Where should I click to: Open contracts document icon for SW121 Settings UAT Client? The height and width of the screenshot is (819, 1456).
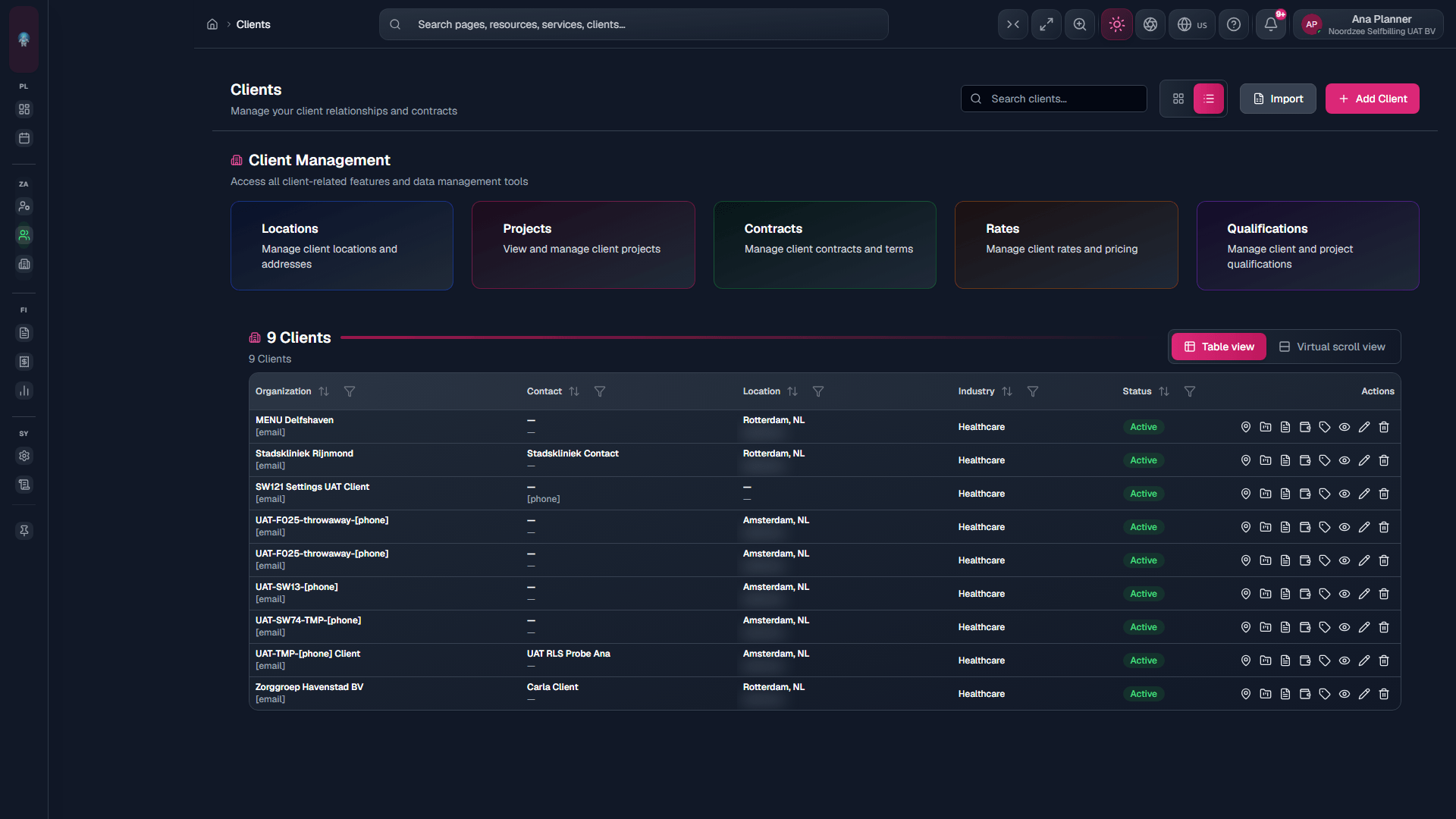pyautogui.click(x=1285, y=494)
